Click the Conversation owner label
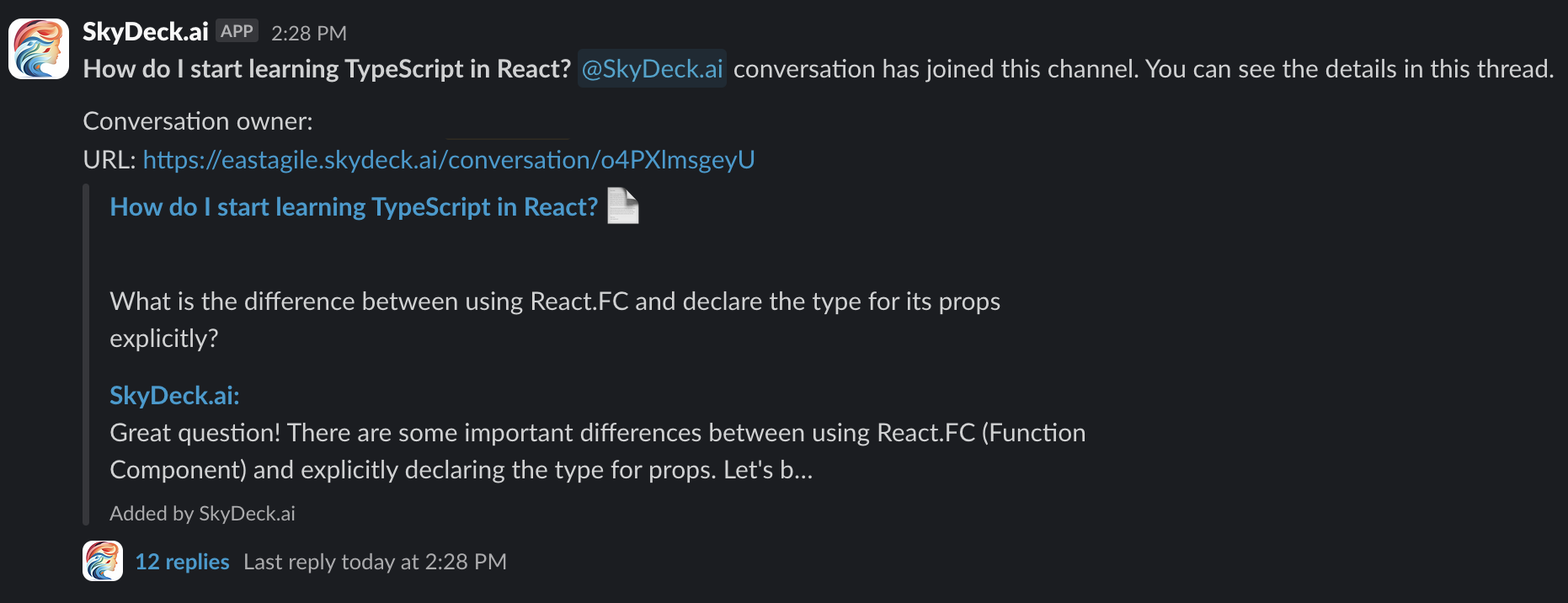 pyautogui.click(x=197, y=121)
